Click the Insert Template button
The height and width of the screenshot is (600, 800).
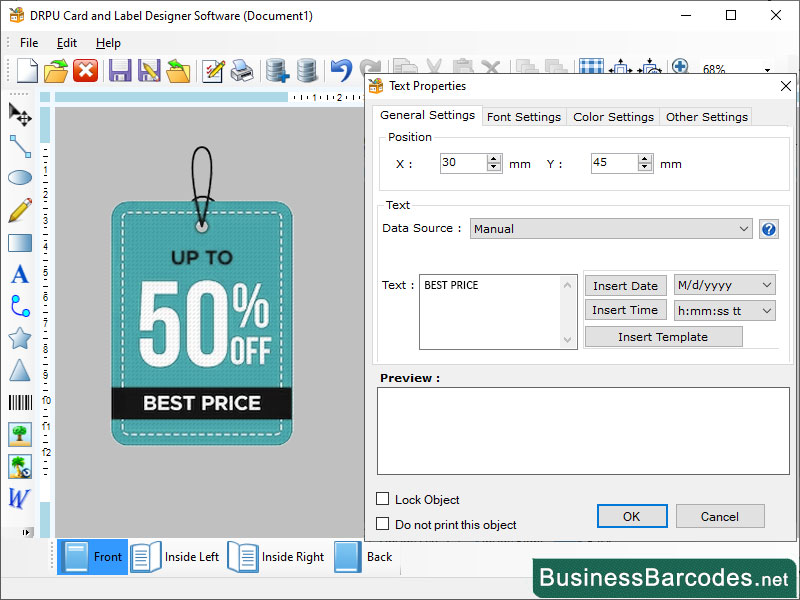point(662,336)
